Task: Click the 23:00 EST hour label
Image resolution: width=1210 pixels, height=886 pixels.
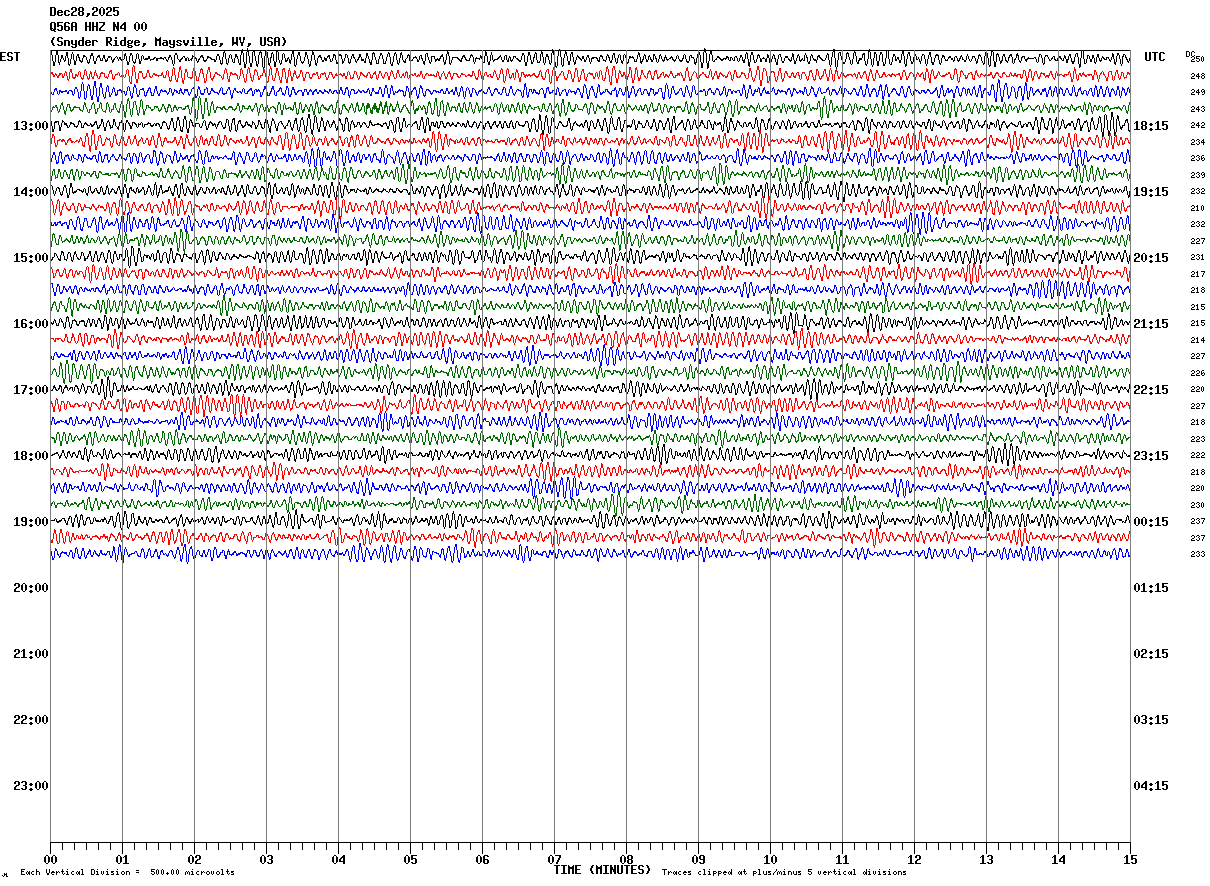Action: tap(31, 786)
